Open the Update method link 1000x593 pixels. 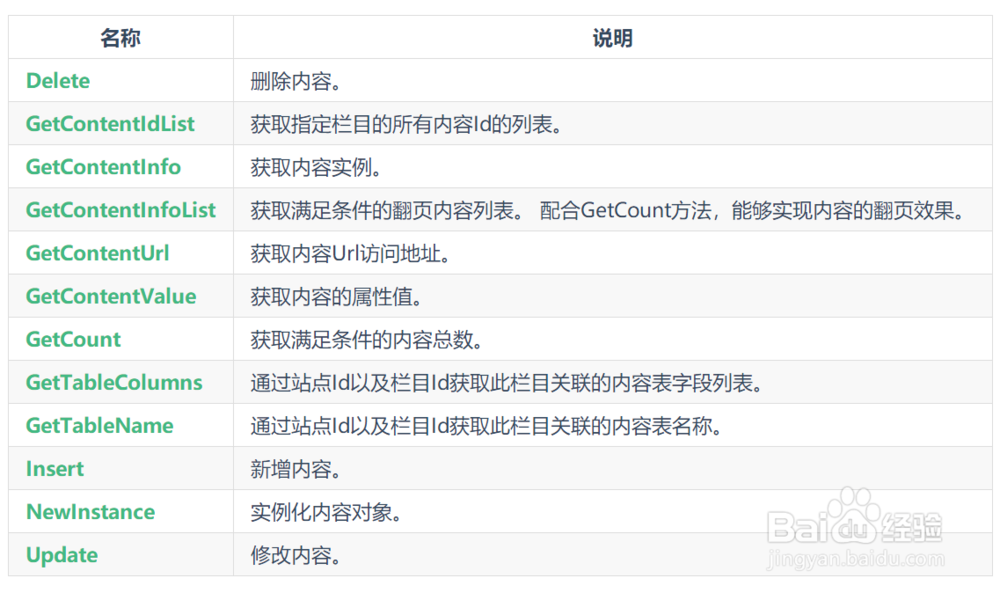[62, 555]
